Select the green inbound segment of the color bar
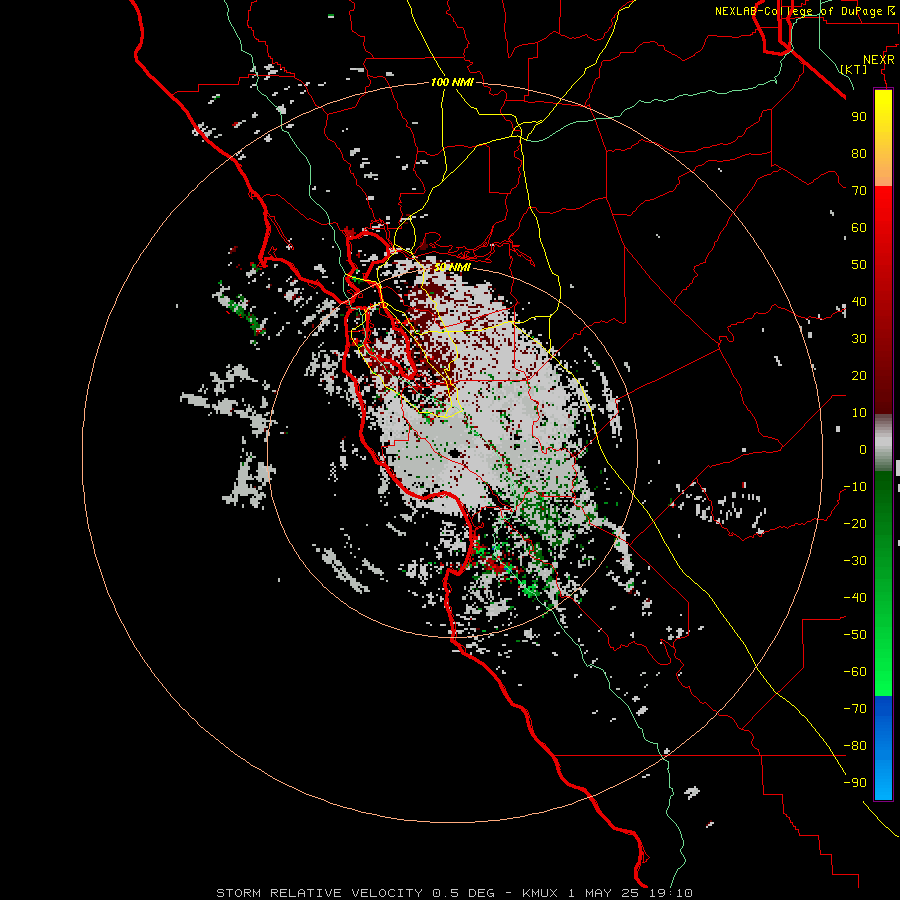Viewport: 900px width, 900px height. click(883, 584)
